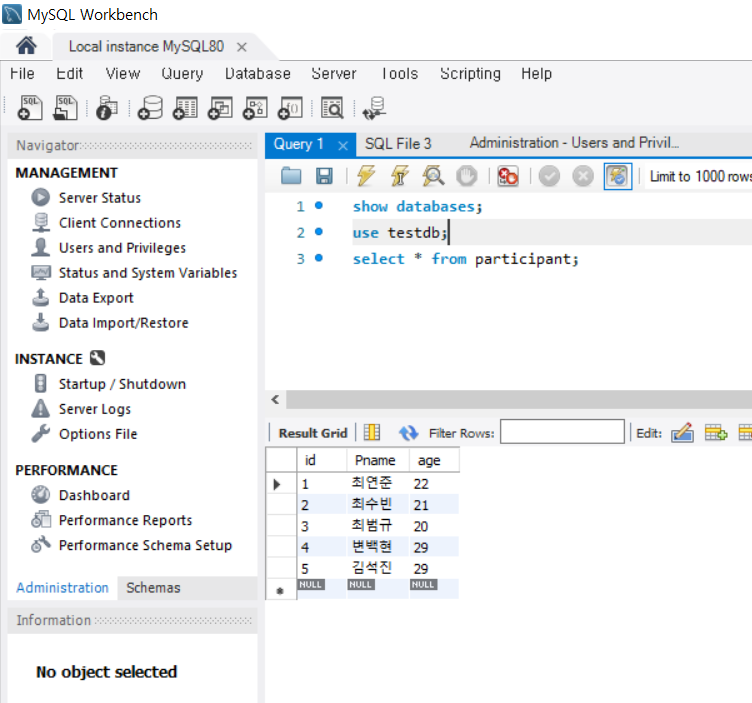Open the Tools menu
The image size is (752, 703).
(x=400, y=74)
